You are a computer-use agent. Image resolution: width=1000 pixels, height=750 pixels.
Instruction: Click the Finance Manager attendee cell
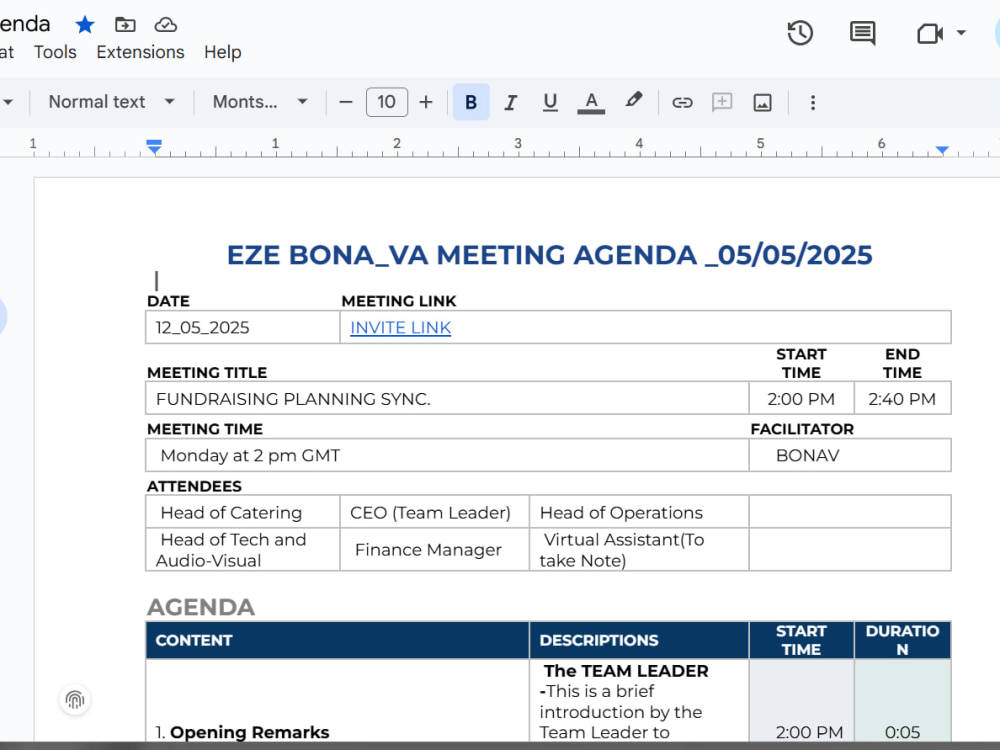(x=434, y=550)
